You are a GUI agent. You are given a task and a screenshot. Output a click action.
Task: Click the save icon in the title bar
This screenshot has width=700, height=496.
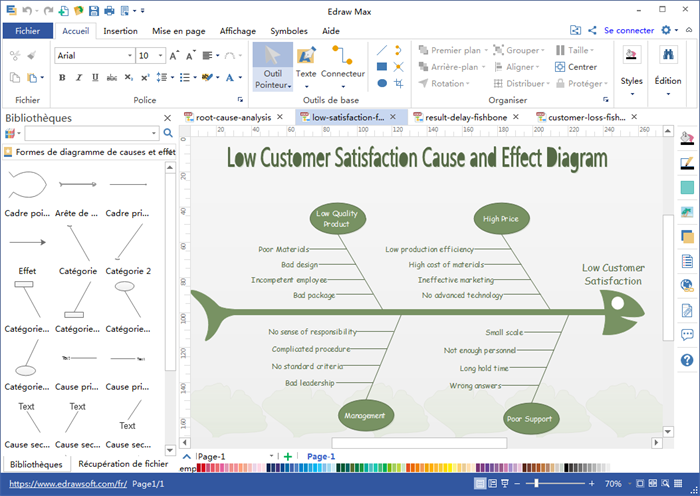click(94, 11)
